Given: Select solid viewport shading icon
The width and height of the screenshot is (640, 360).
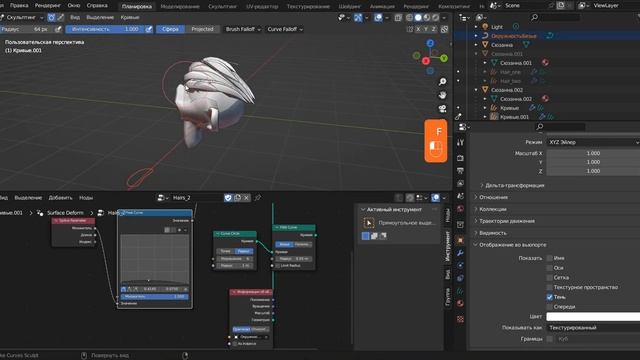Looking at the screenshot, I should click(418, 18).
